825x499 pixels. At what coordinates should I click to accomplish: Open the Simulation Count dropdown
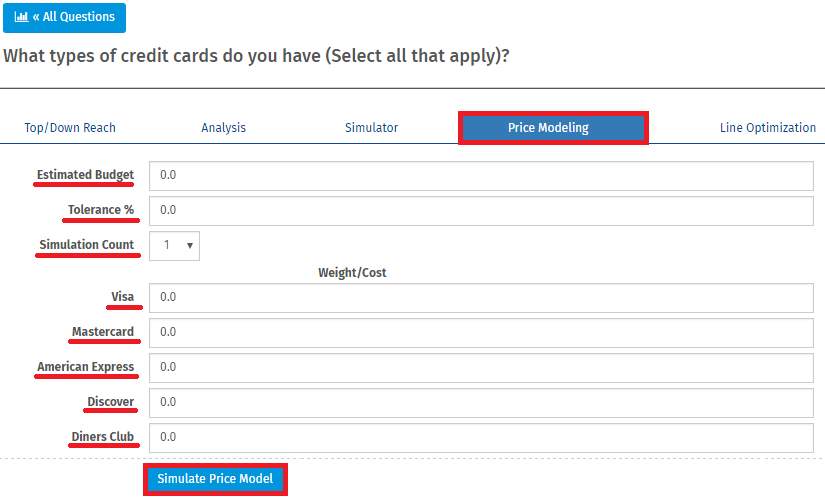[x=174, y=246]
